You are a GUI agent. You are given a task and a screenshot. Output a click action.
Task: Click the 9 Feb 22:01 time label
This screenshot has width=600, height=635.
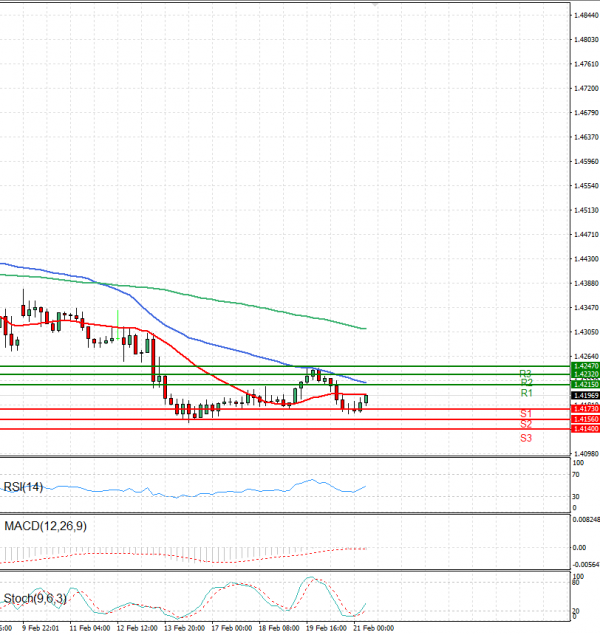[40, 628]
